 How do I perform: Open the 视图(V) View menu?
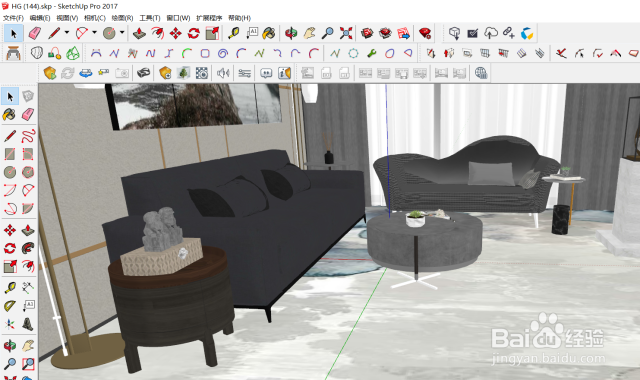[67, 18]
